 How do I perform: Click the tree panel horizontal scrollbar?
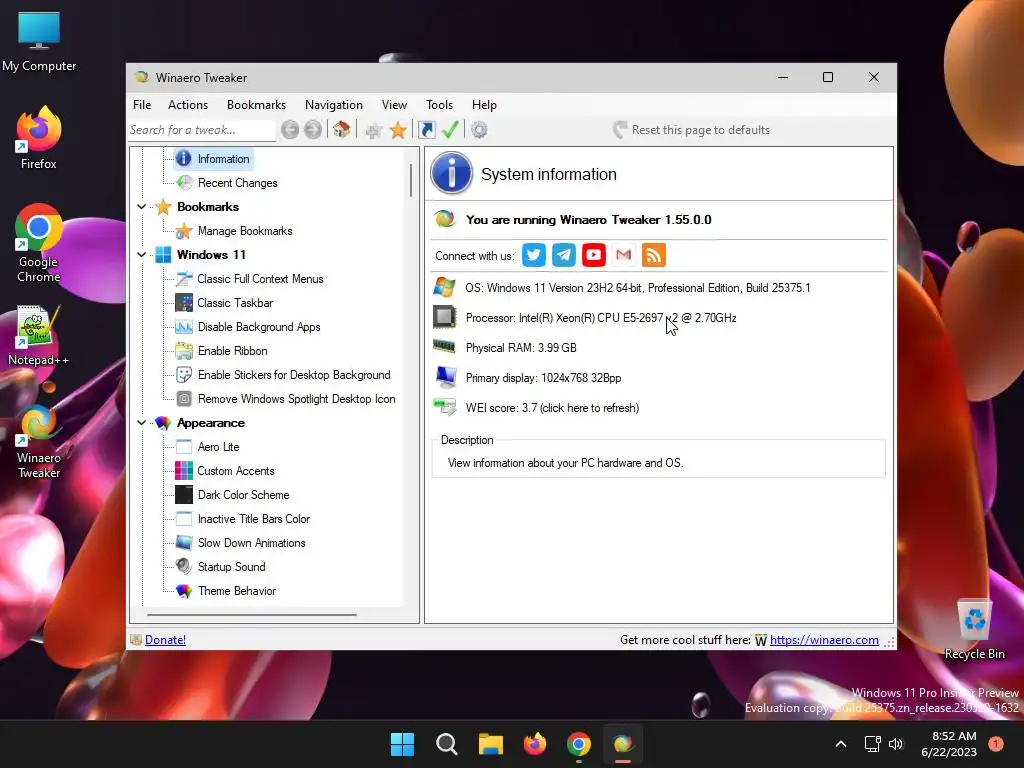[x=252, y=615]
